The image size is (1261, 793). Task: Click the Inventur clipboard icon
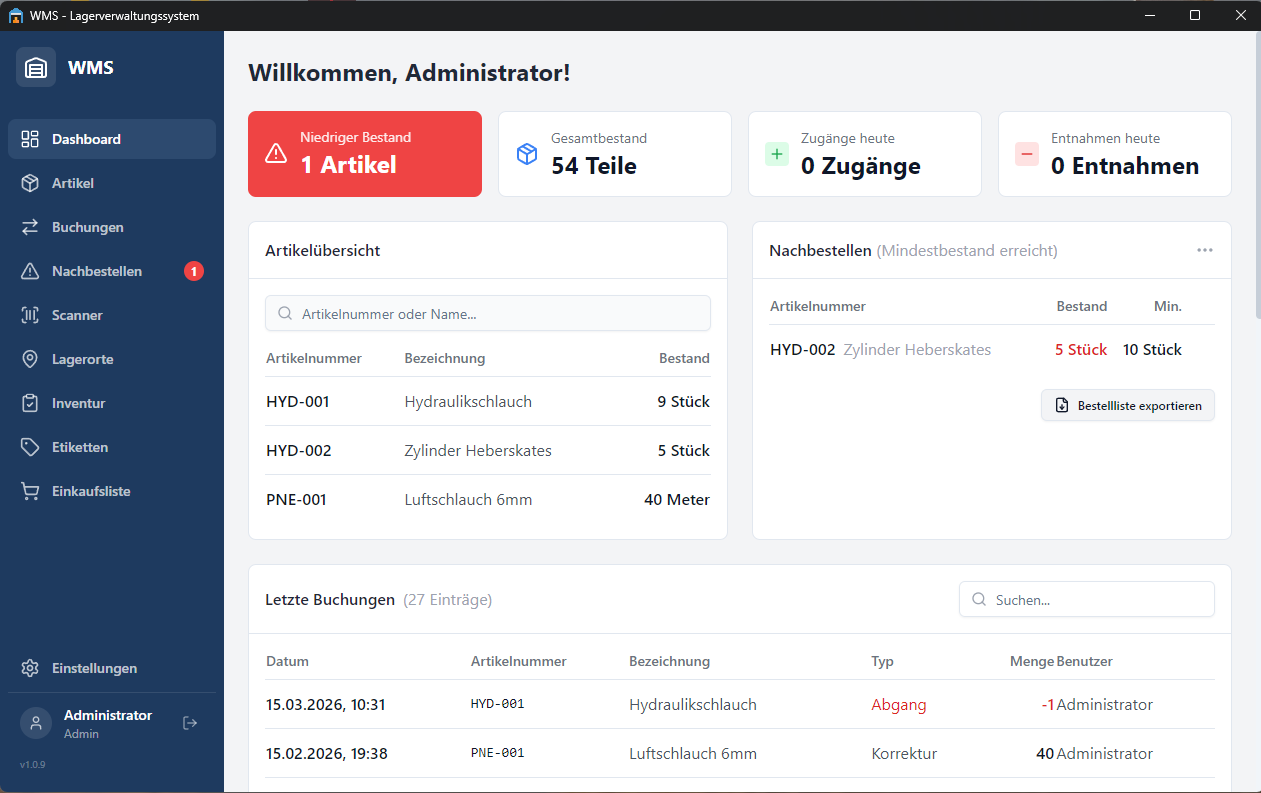point(29,403)
